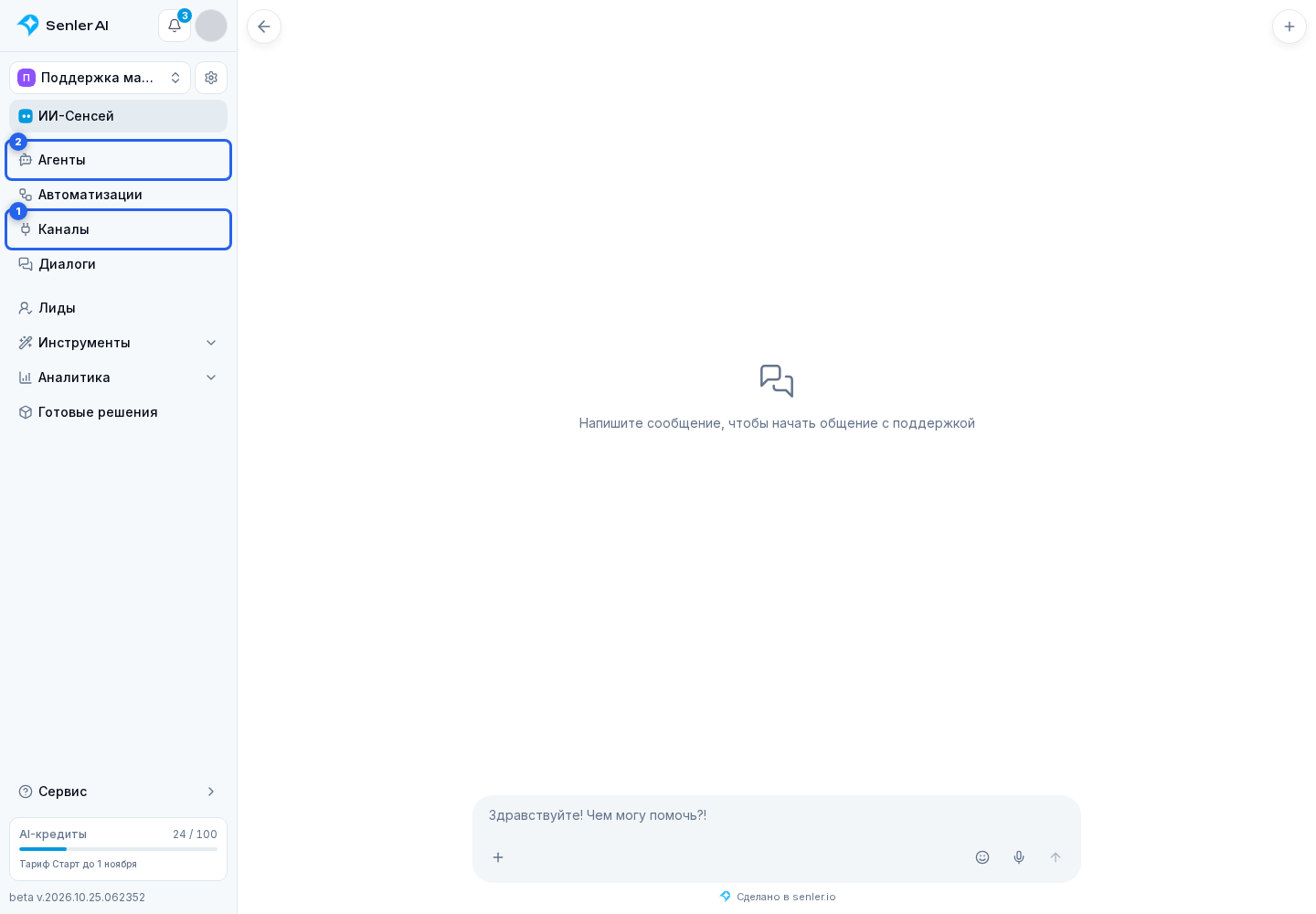The height and width of the screenshot is (914, 1316).
Task: Expand the Сервис submenu arrow
Action: [211, 792]
